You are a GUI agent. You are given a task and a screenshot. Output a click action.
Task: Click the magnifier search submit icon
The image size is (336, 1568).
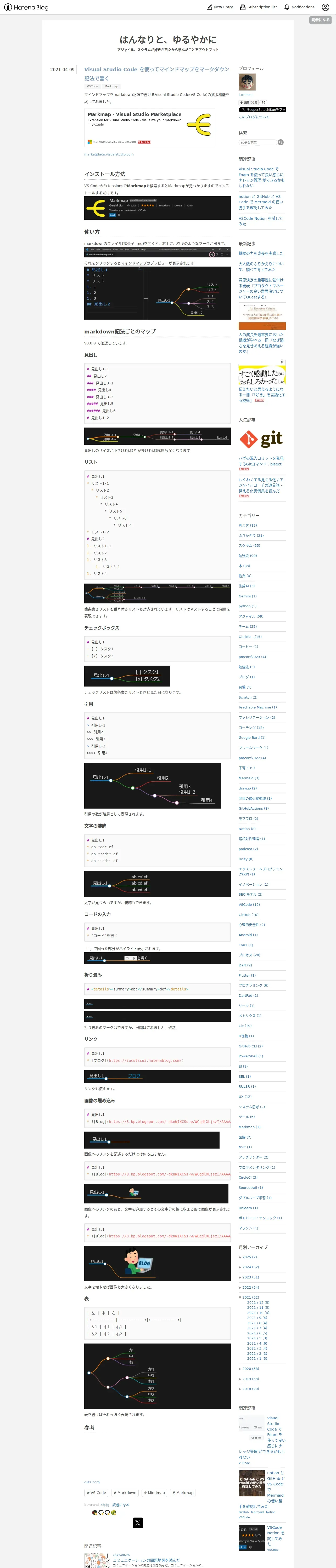point(281,142)
